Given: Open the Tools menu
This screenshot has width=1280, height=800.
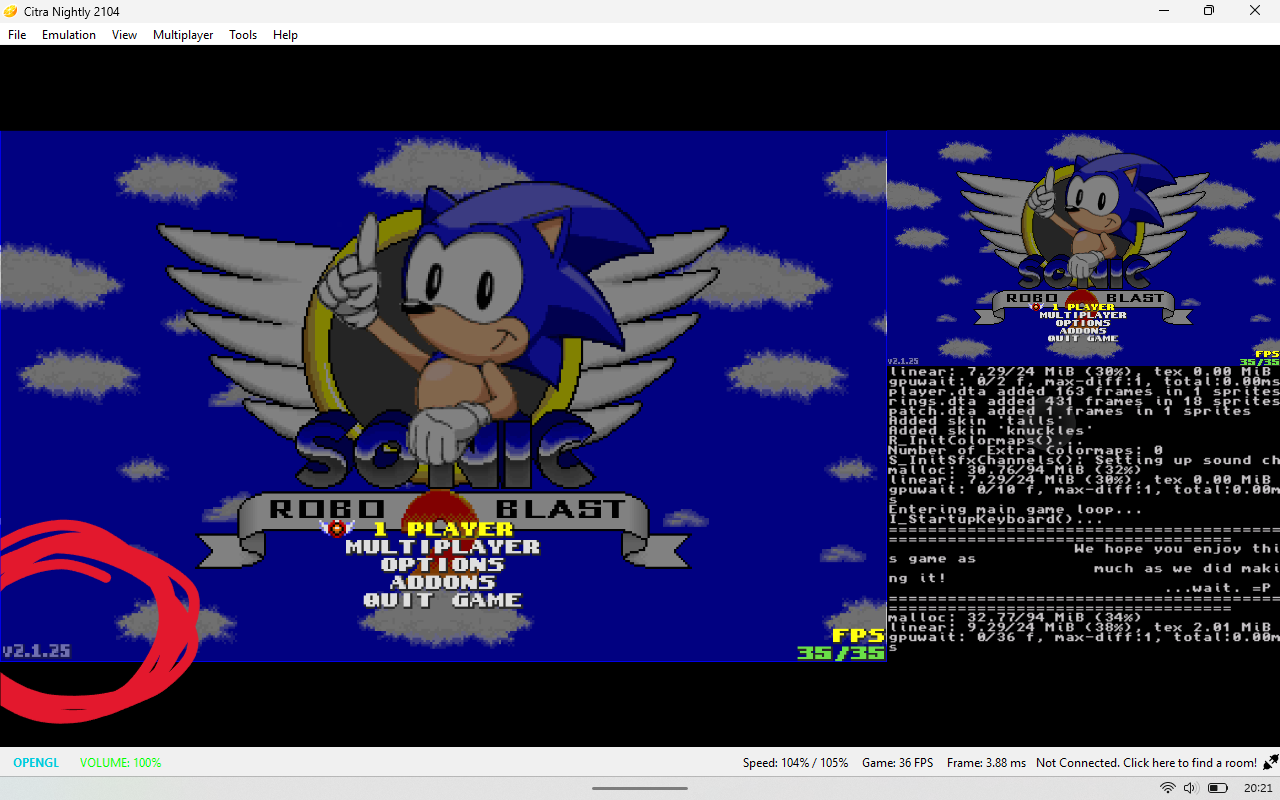Looking at the screenshot, I should coord(243,35).
